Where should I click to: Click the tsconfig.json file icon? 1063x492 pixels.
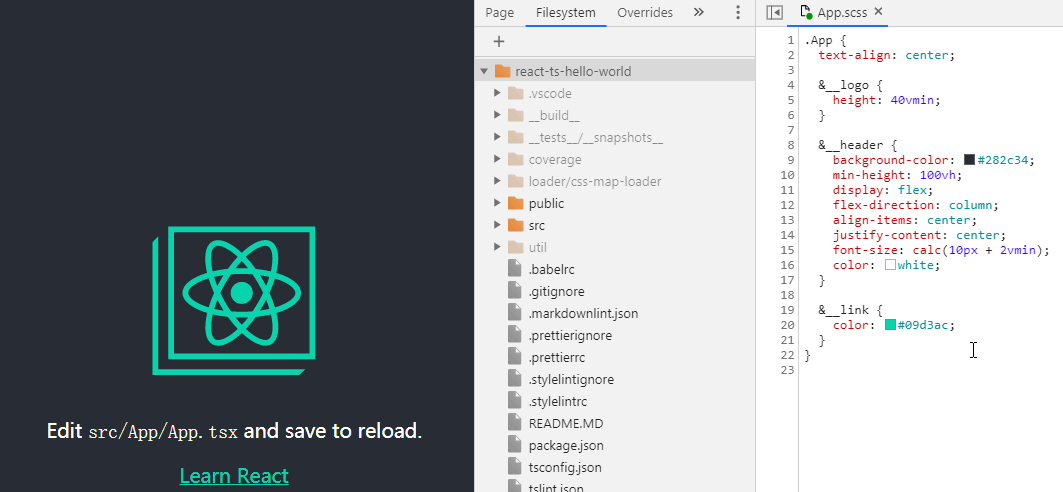[x=515, y=468]
